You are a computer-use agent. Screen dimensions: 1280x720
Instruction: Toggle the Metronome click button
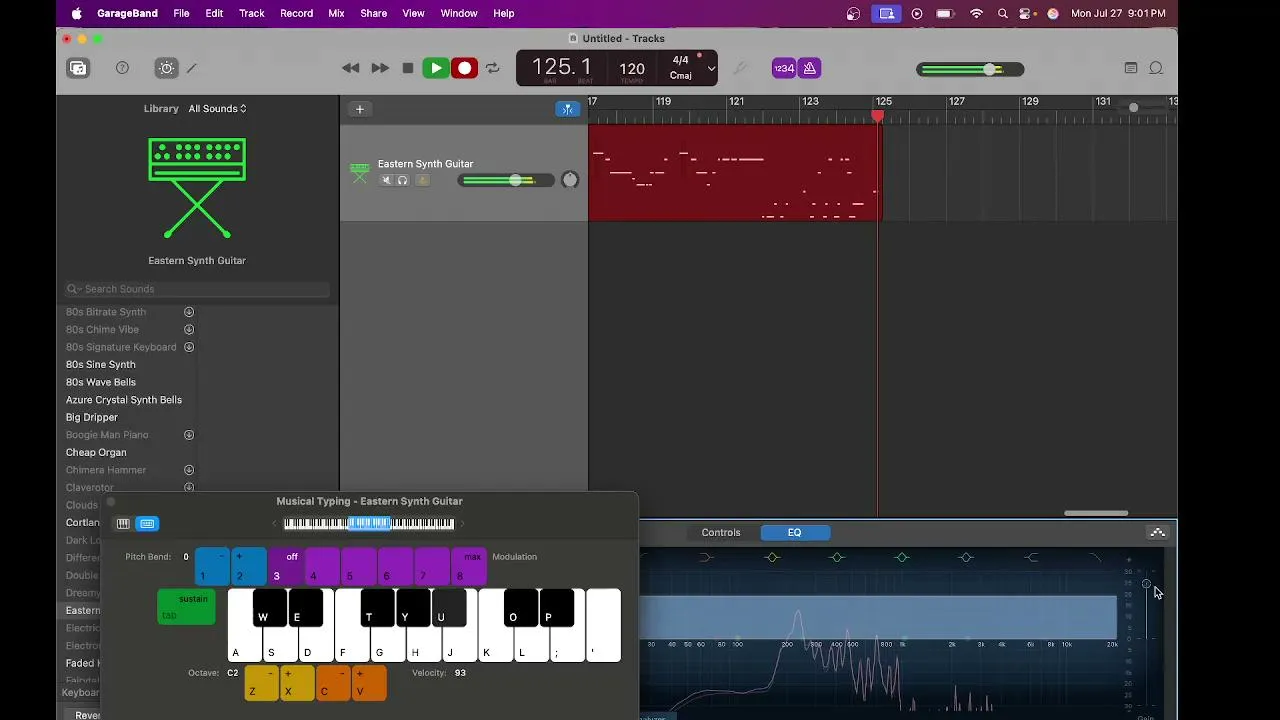tap(810, 68)
